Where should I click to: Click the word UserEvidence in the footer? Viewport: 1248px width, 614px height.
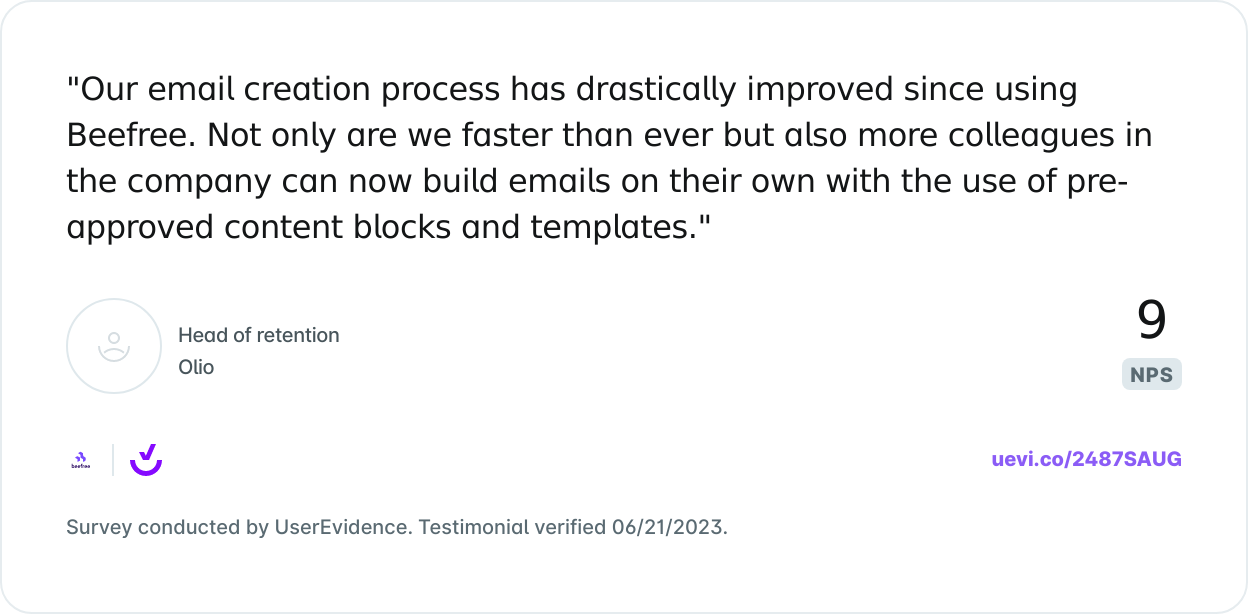click(340, 527)
